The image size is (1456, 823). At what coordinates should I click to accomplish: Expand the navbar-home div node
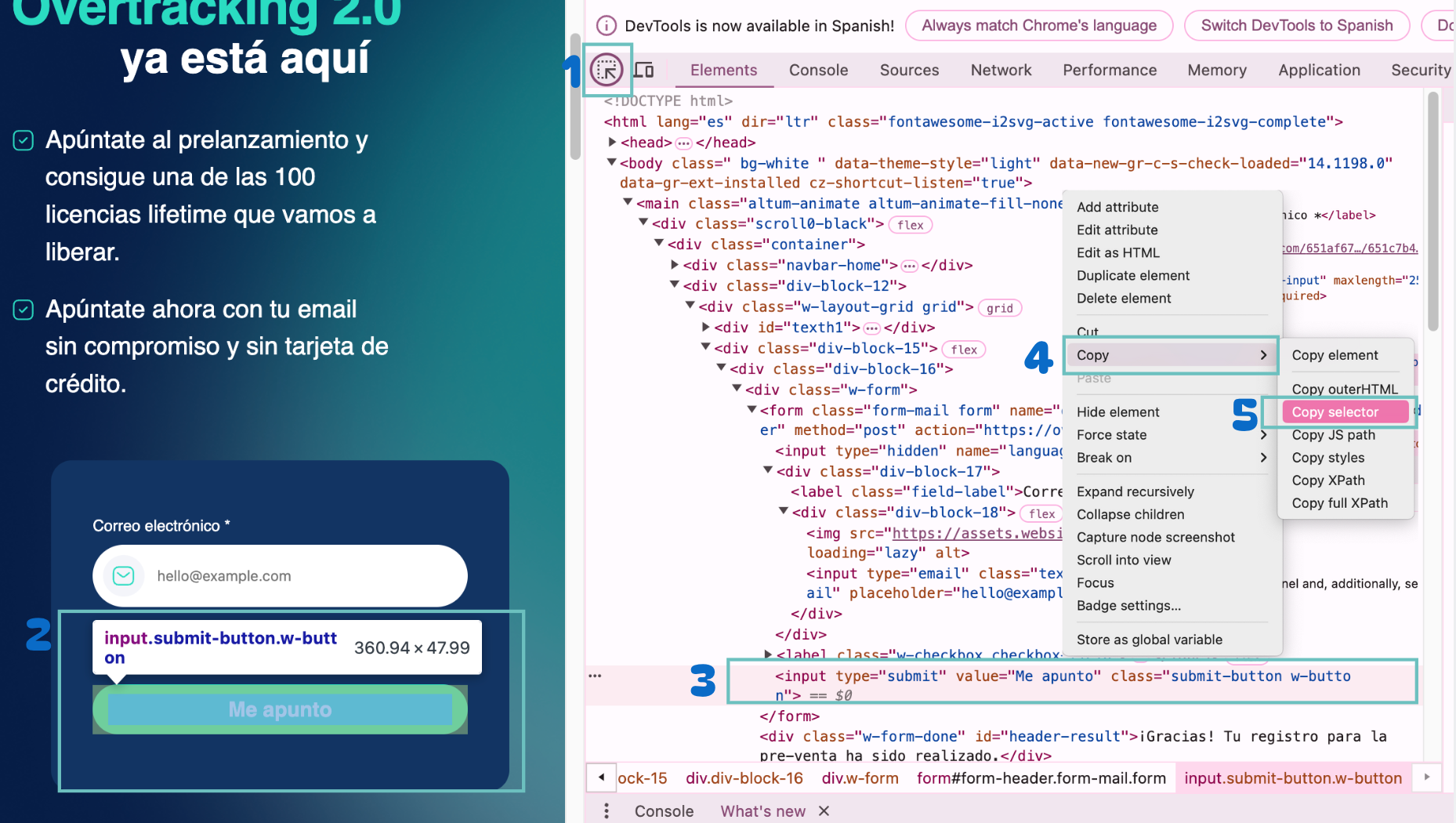tap(675, 265)
